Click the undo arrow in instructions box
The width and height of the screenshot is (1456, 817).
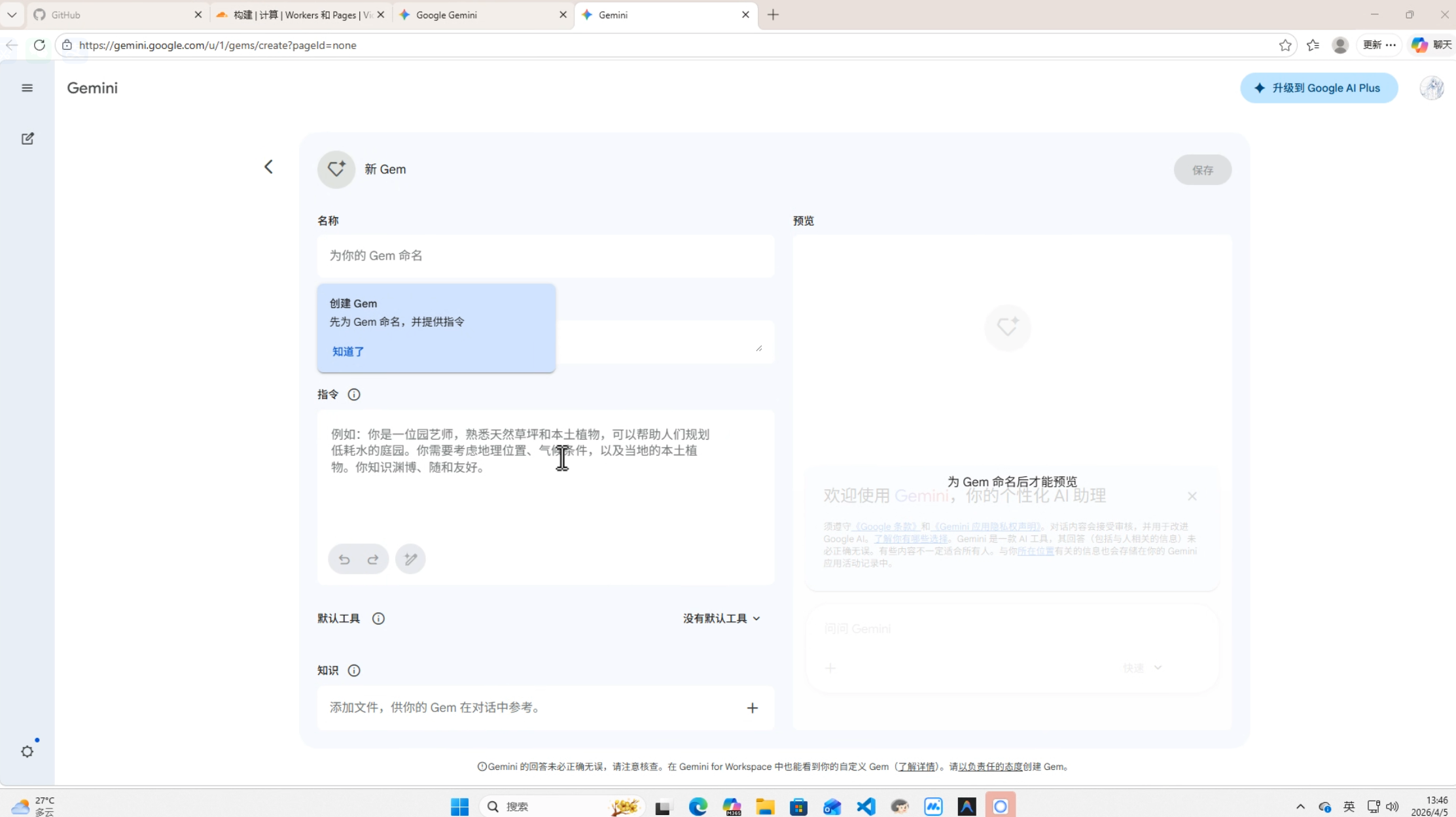tap(344, 559)
